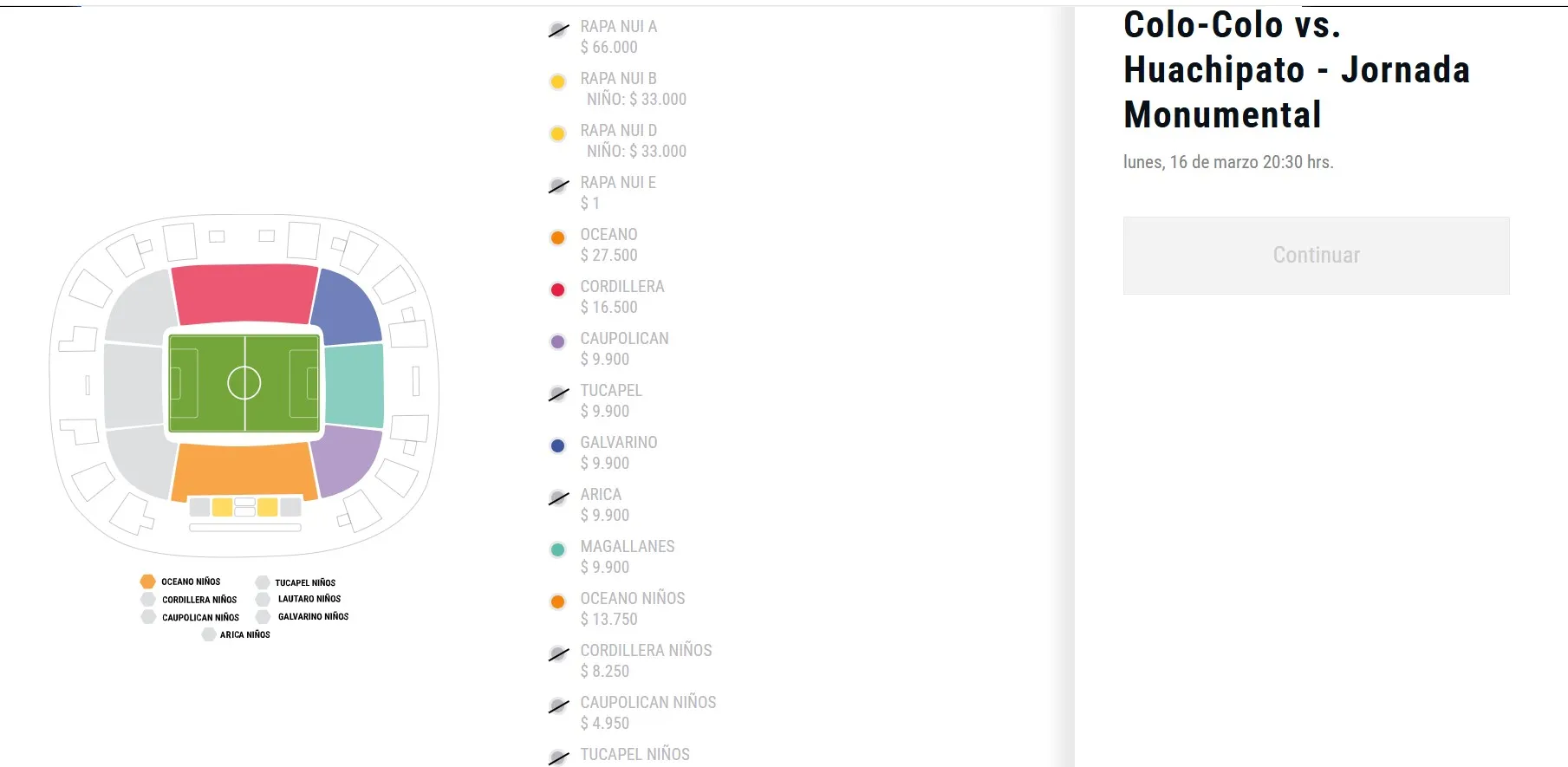Image resolution: width=1568 pixels, height=767 pixels.
Task: Click the purple CAUPOLICAN legend dot
Action: tap(557, 341)
